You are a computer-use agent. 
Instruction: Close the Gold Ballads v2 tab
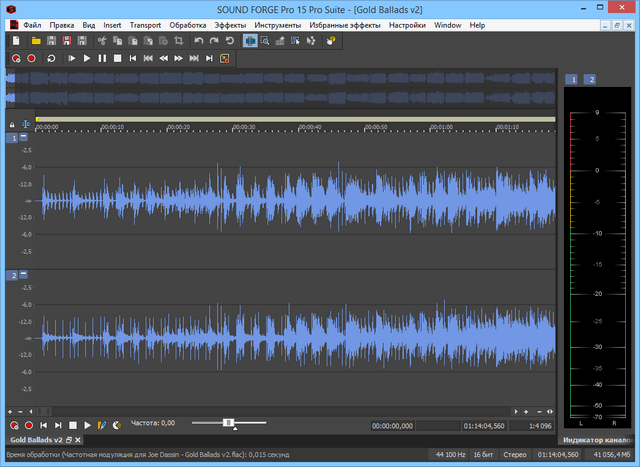pyautogui.click(x=78, y=440)
